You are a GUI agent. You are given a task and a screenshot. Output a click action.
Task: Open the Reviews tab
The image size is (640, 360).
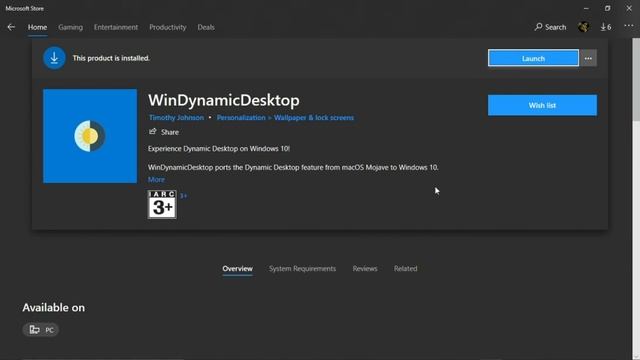click(x=365, y=269)
